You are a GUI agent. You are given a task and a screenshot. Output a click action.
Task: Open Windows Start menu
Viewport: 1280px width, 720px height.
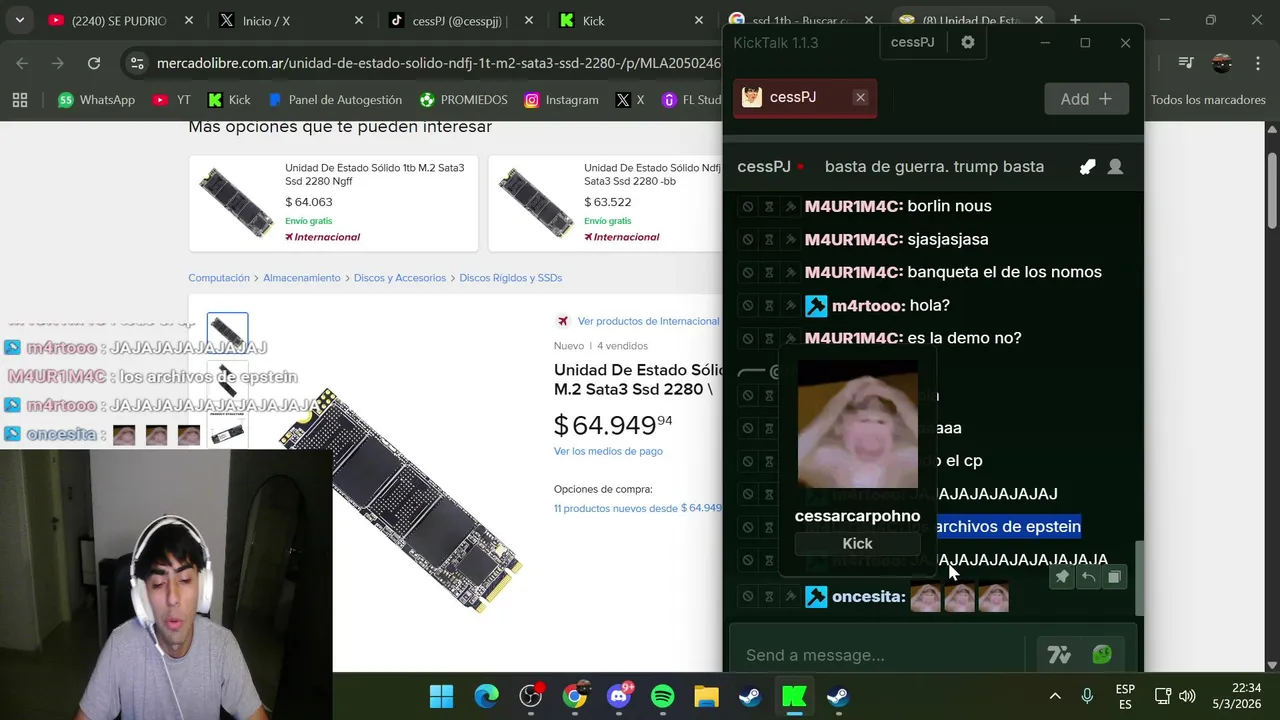(441, 696)
